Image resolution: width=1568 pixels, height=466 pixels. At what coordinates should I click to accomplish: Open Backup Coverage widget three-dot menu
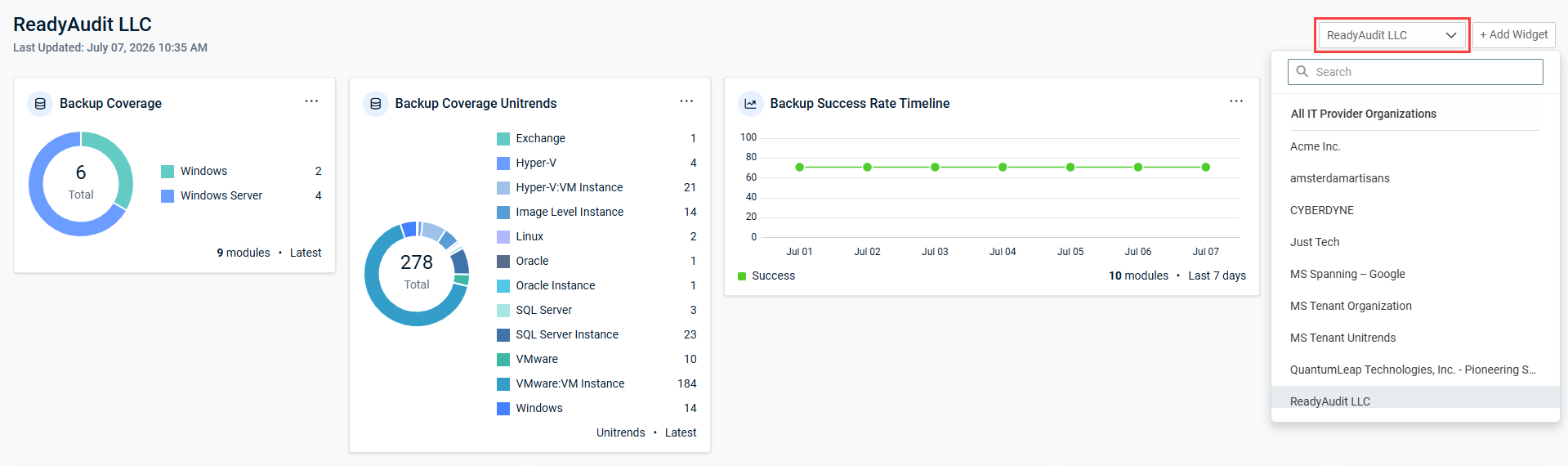pyautogui.click(x=311, y=101)
